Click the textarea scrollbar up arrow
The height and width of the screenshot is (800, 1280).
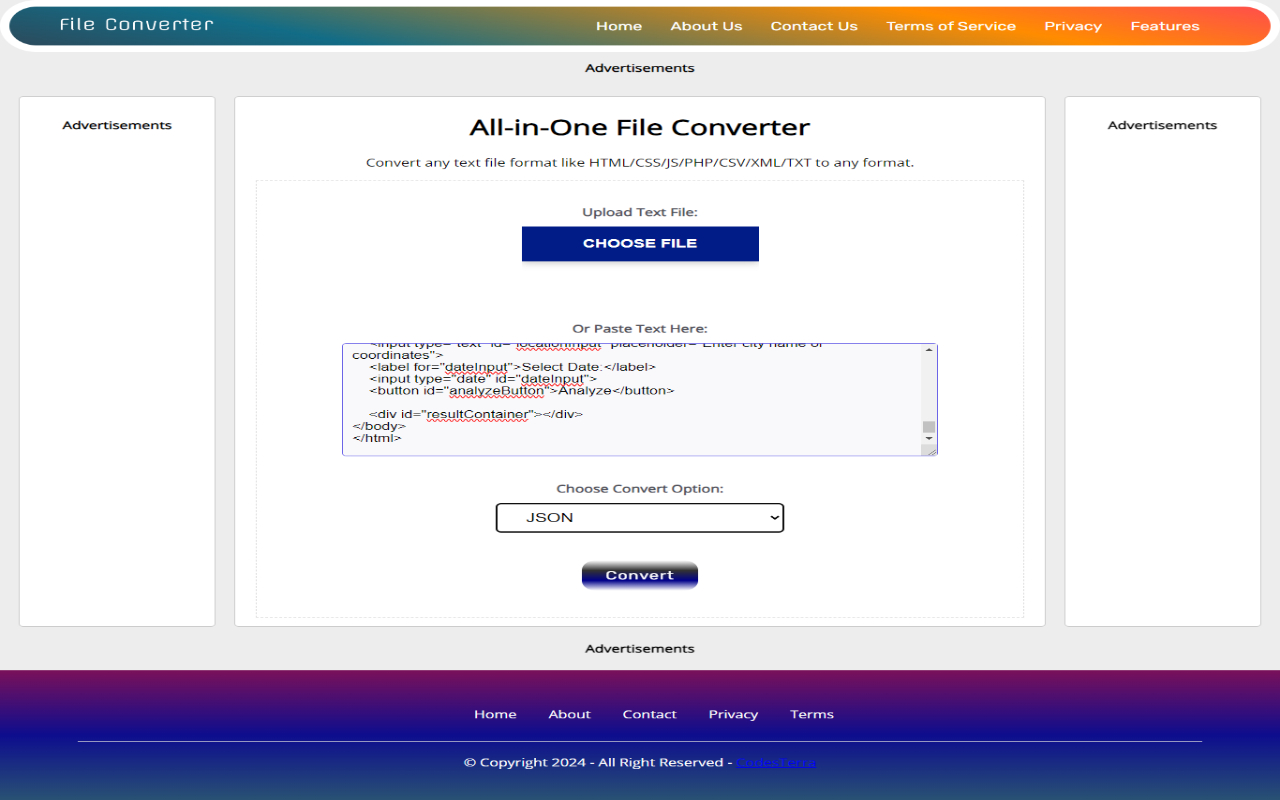click(x=930, y=349)
